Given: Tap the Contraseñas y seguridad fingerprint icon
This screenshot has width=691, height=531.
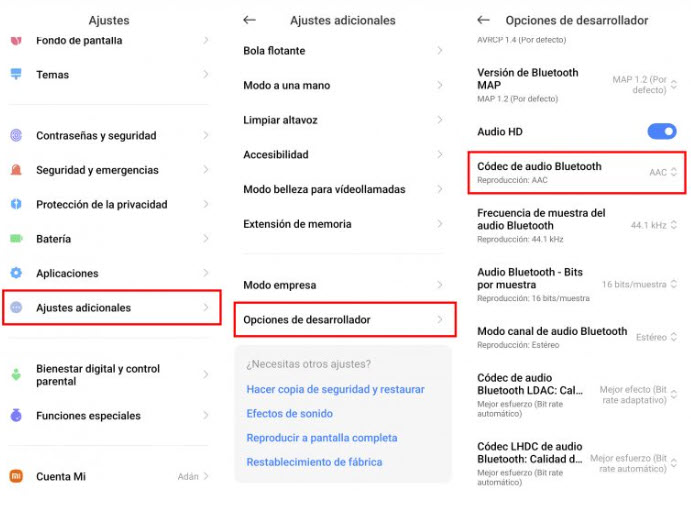Looking at the screenshot, I should click(x=16, y=135).
